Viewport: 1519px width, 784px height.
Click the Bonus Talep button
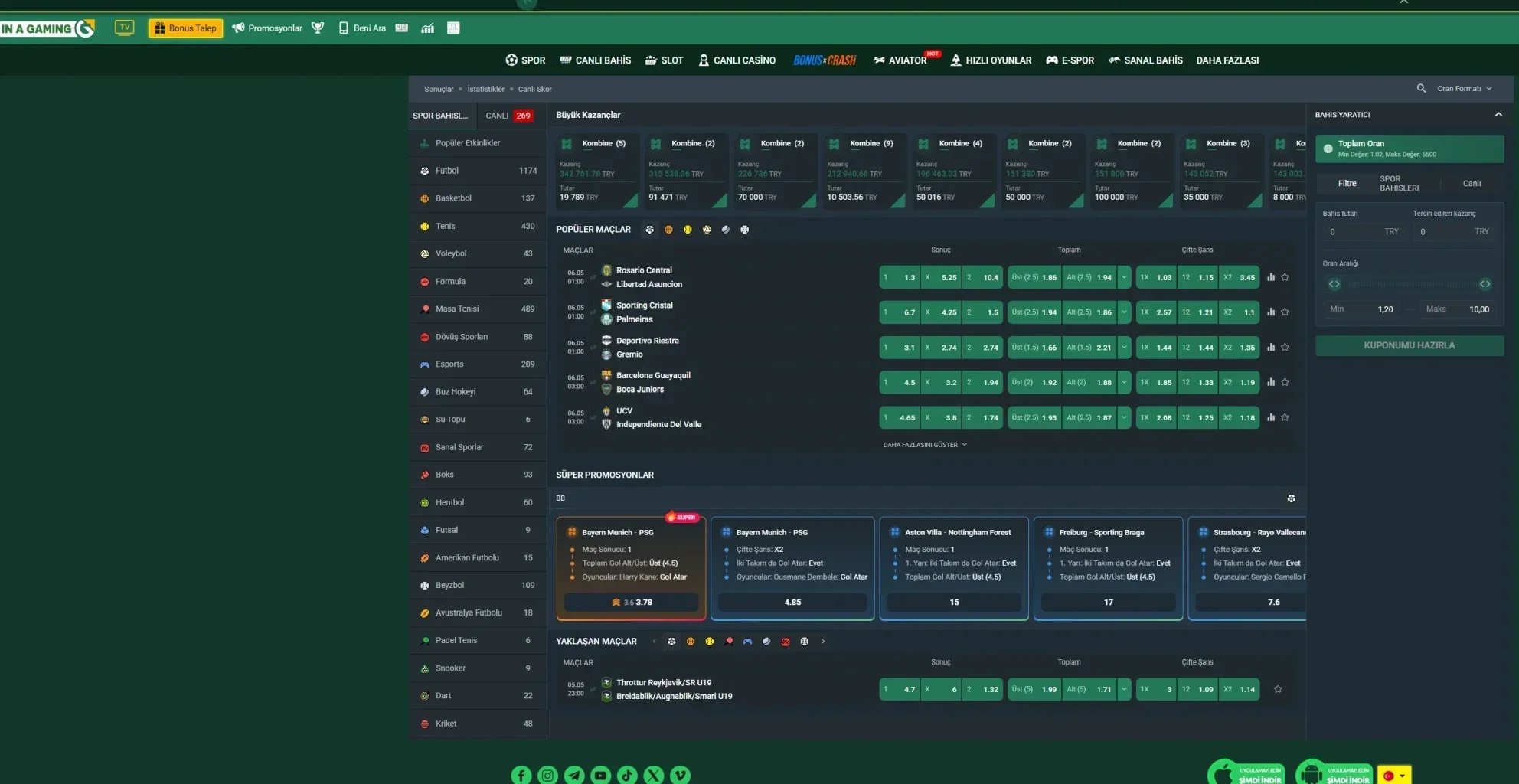point(186,28)
